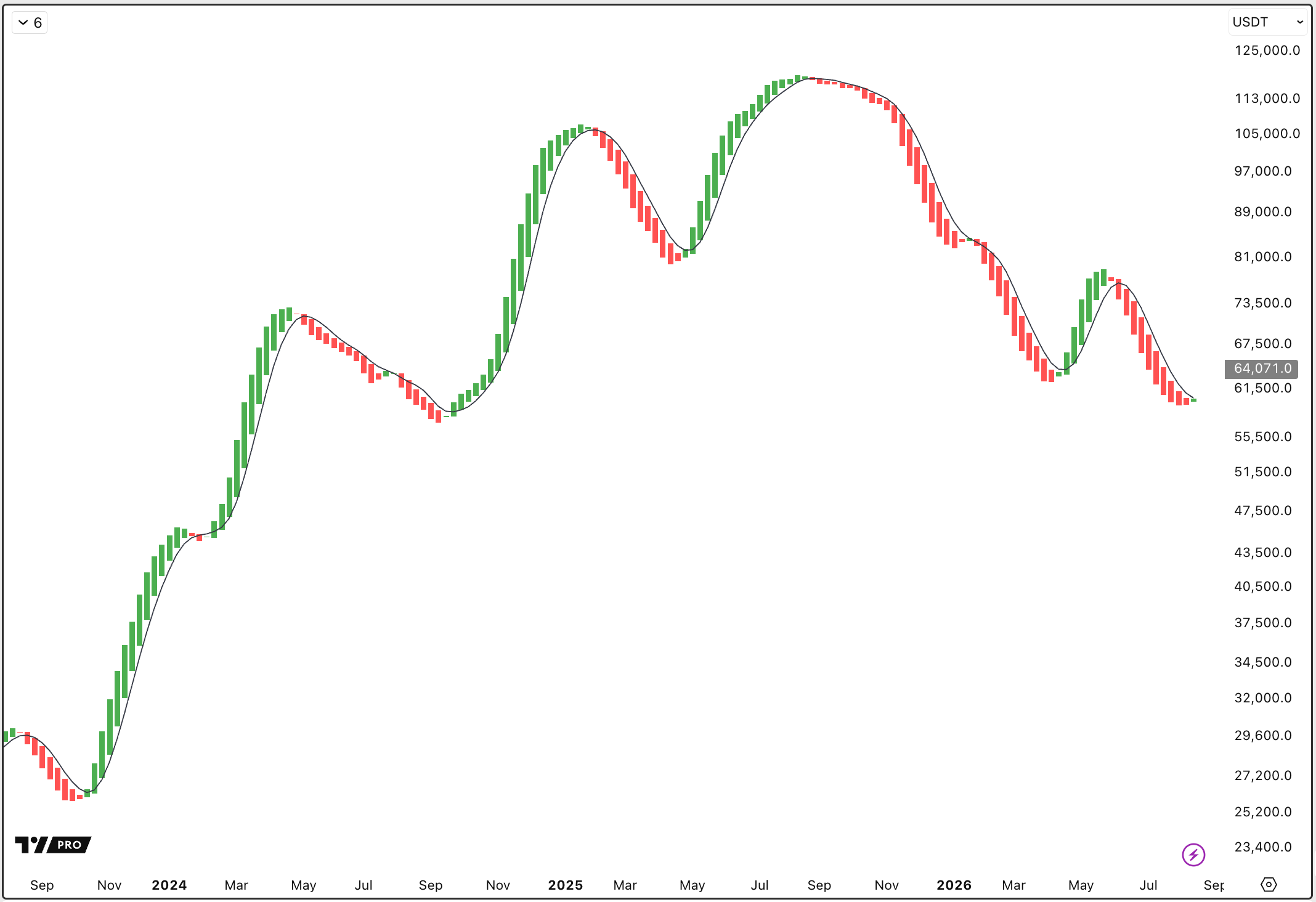Click the 73,500.0 price scale label
The image size is (1316, 902).
click(1263, 303)
